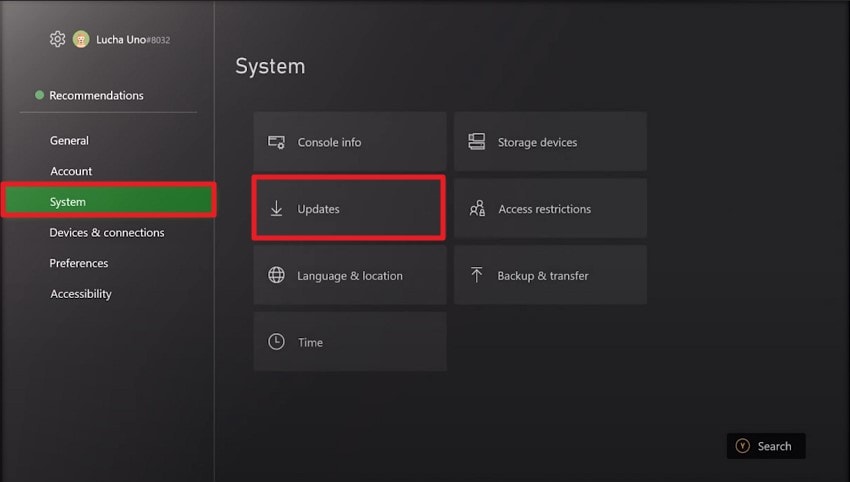Open the Time tile
850x482 pixels.
tap(350, 342)
